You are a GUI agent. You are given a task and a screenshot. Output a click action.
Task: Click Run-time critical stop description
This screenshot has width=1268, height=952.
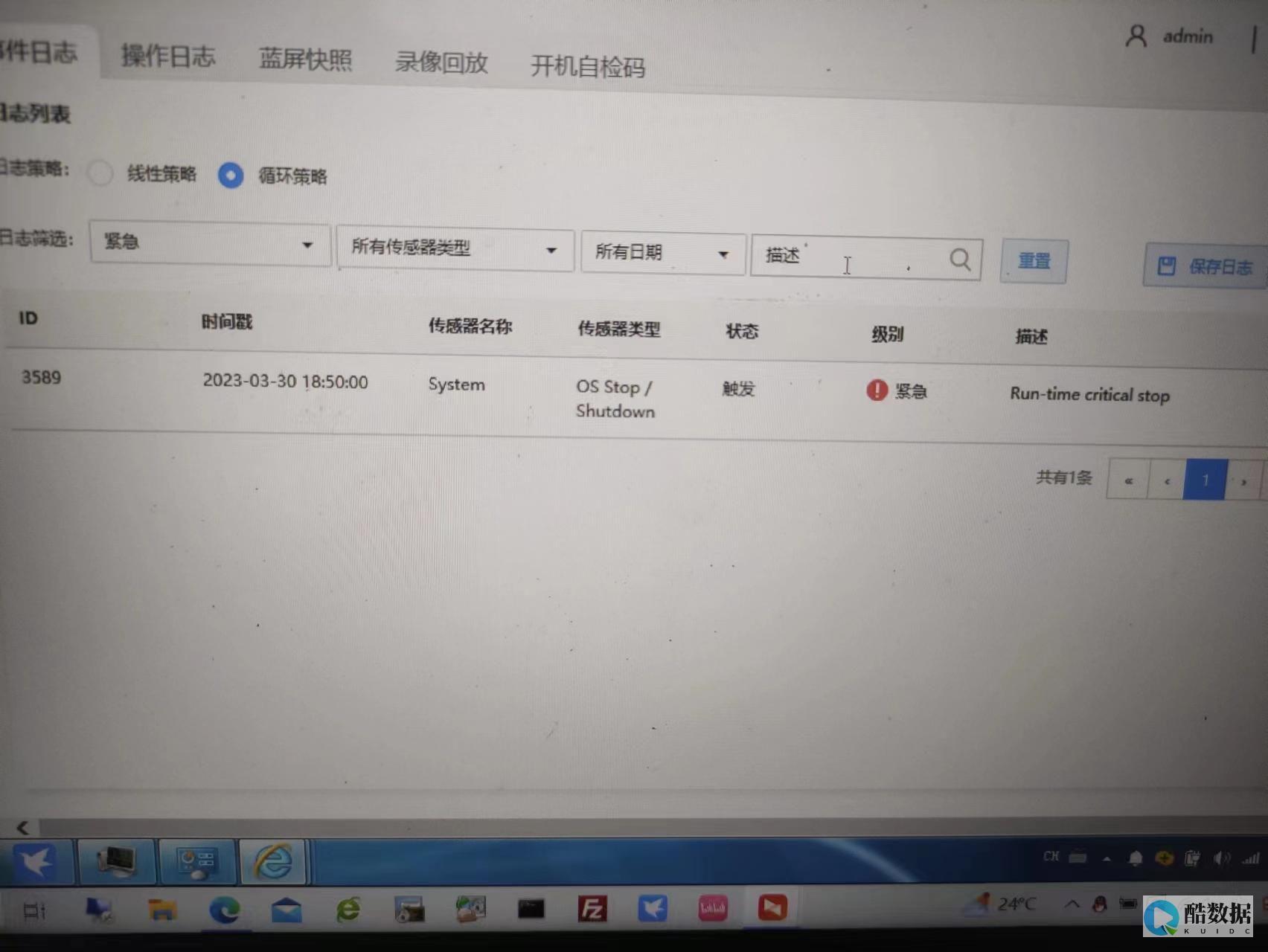tap(1089, 394)
